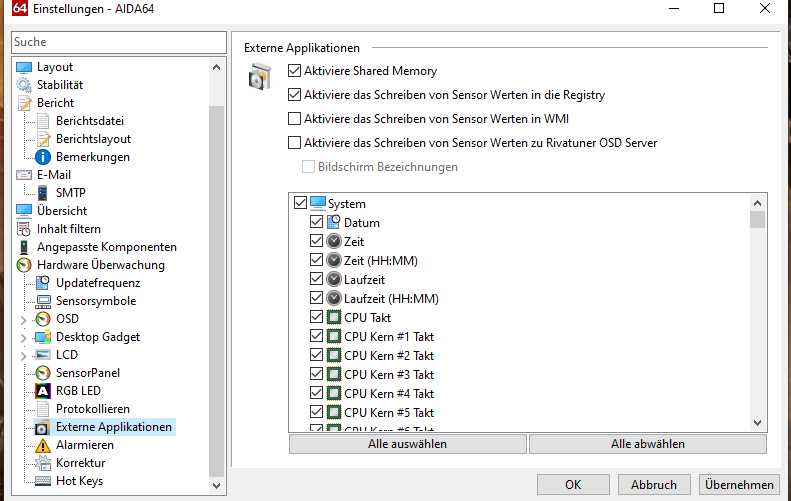Click the Übersicht monitor icon

(24, 211)
